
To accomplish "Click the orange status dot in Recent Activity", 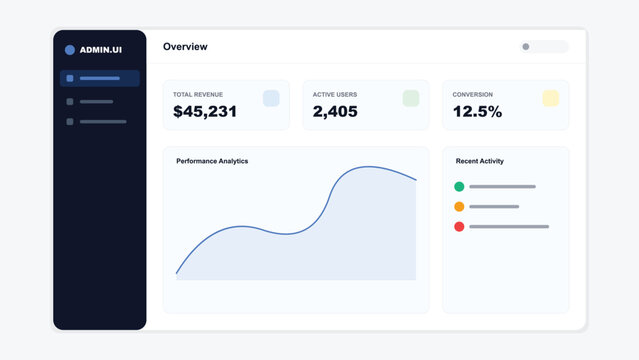I will pyautogui.click(x=459, y=206).
